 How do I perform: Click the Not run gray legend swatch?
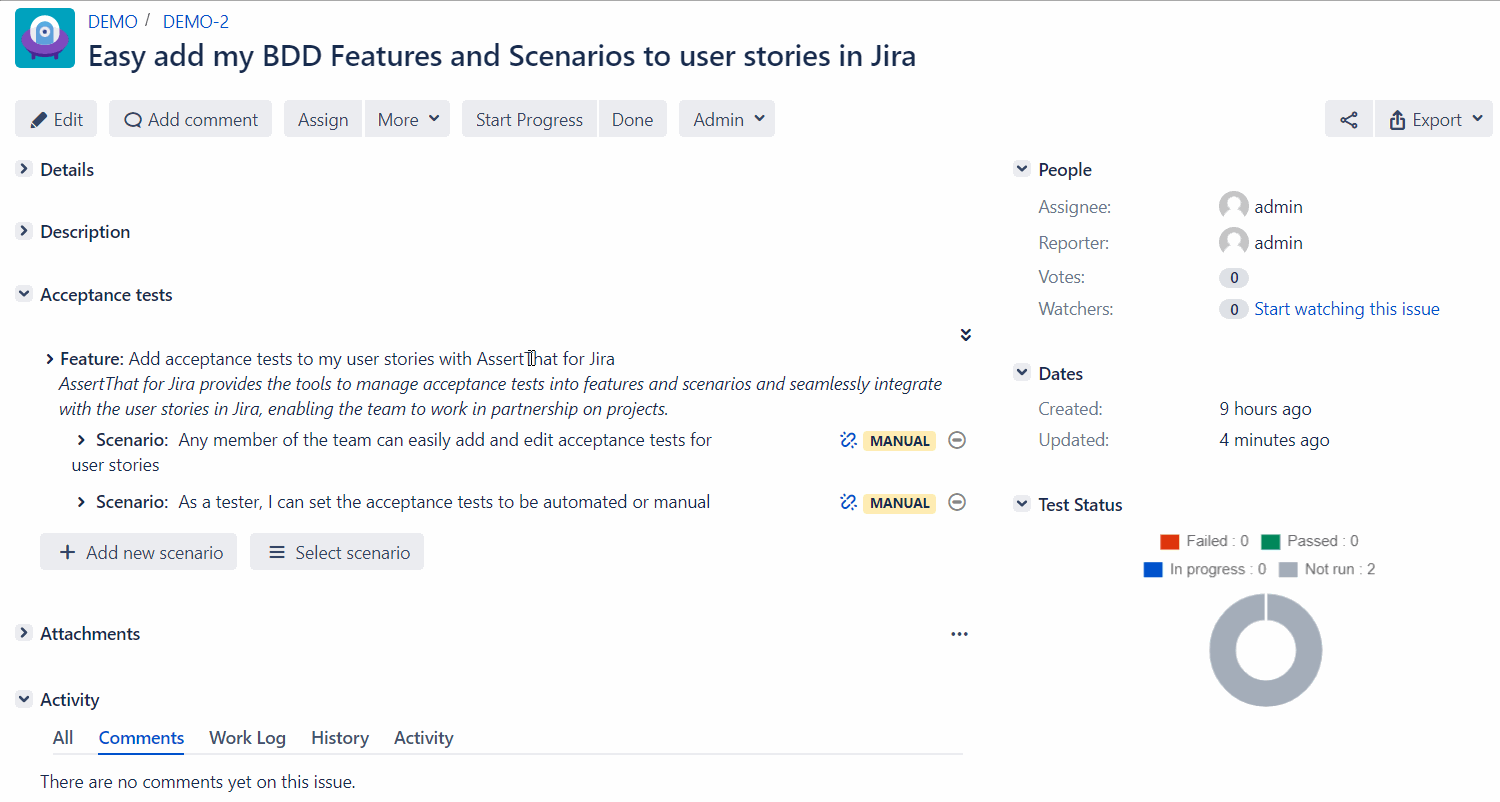1288,569
